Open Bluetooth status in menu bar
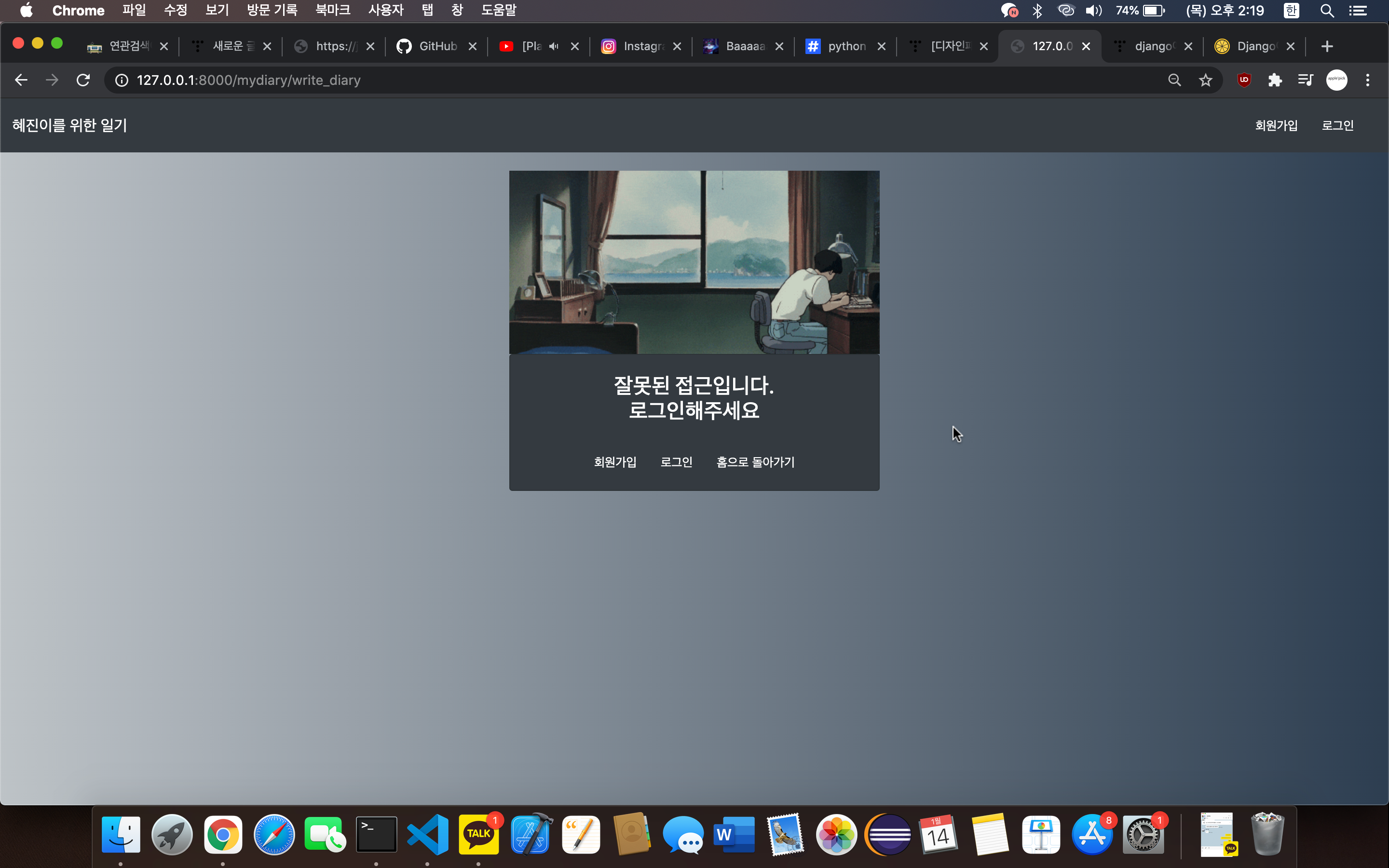 tap(1037, 10)
